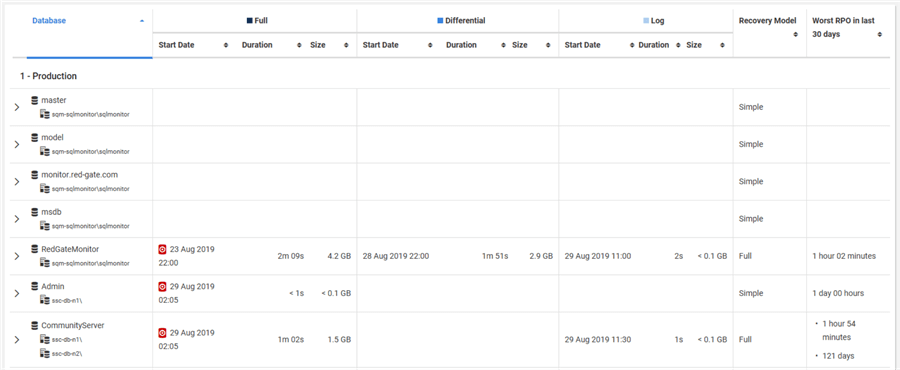This screenshot has height=370, width=900.
Task: Click server icon under master database
Action: (x=45, y=114)
